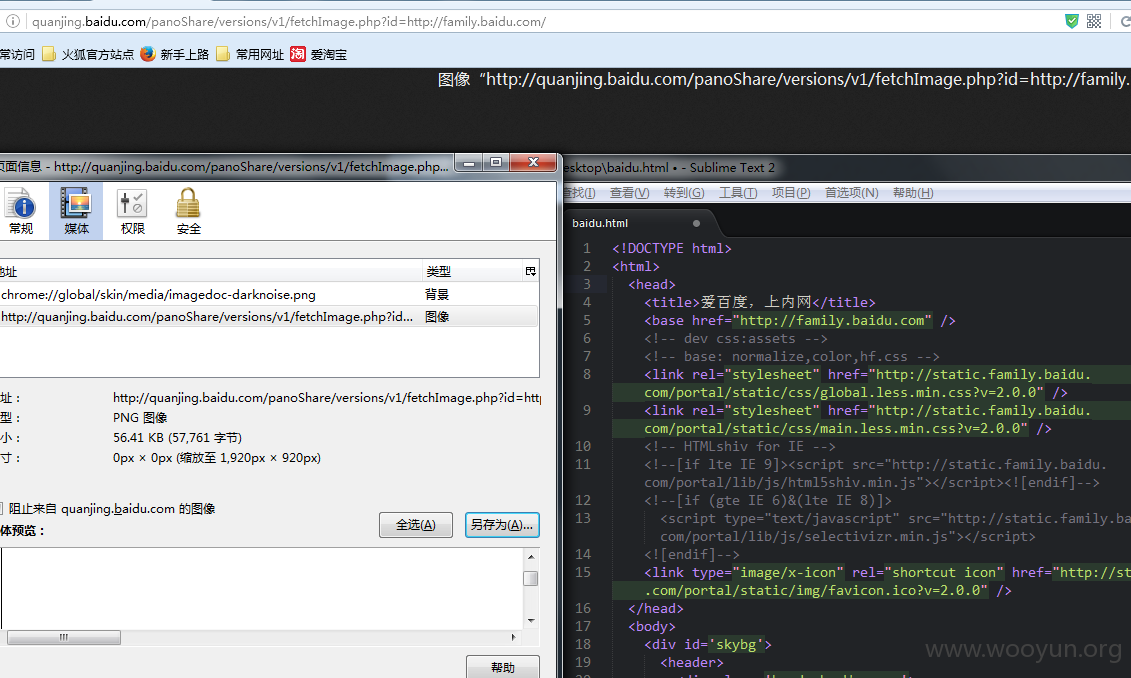Viewport: 1131px width, 678px height.
Task: Click the PNG 图像 type value
Action: (140, 418)
